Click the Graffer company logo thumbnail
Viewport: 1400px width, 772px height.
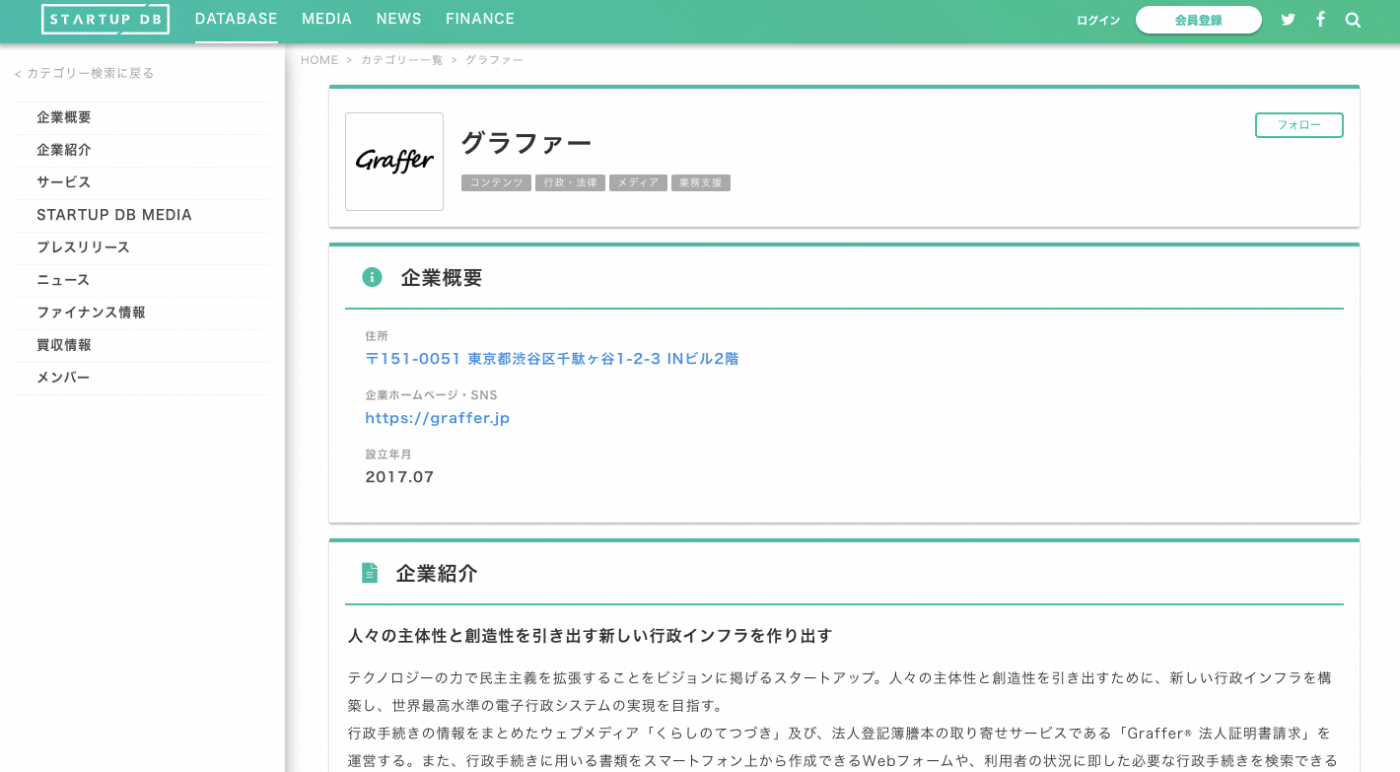pos(394,161)
